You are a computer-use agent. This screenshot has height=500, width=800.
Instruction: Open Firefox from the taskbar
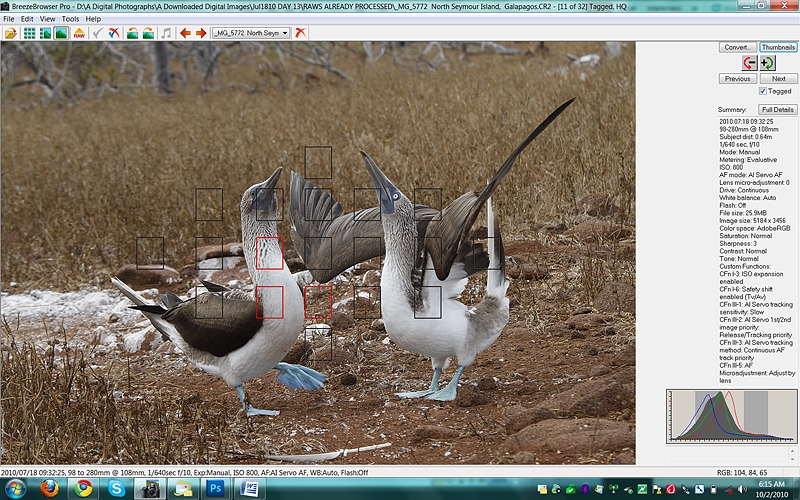[49, 489]
